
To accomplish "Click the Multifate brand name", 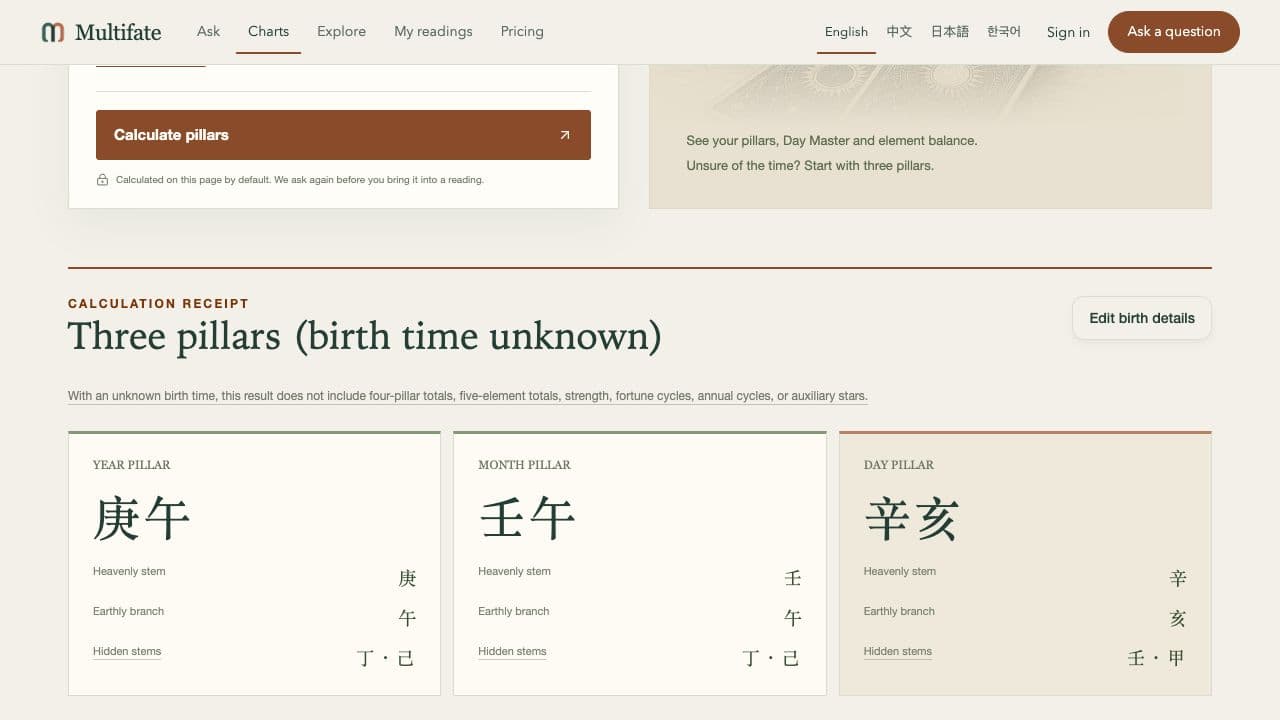I will (118, 32).
